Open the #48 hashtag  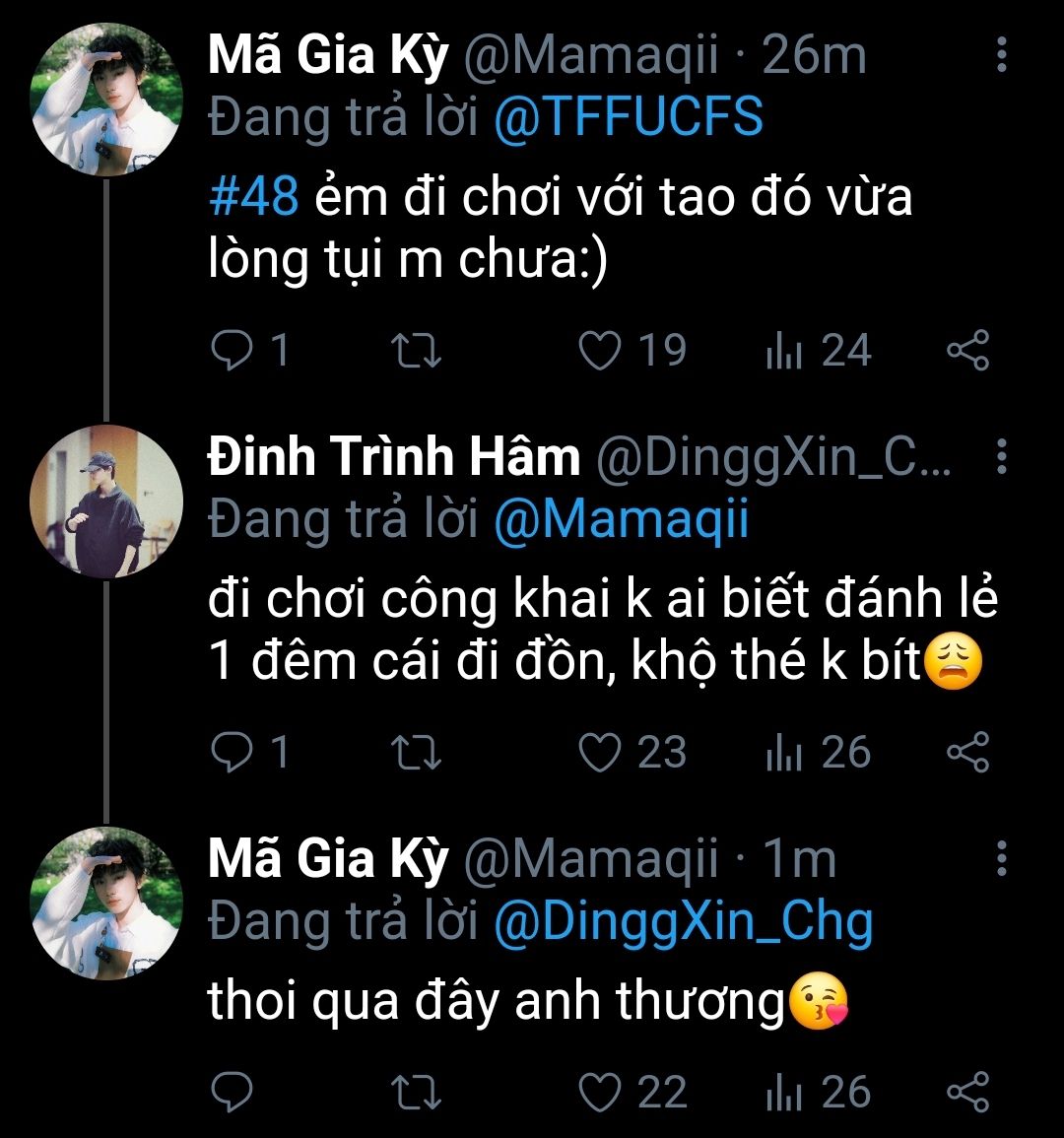click(253, 197)
